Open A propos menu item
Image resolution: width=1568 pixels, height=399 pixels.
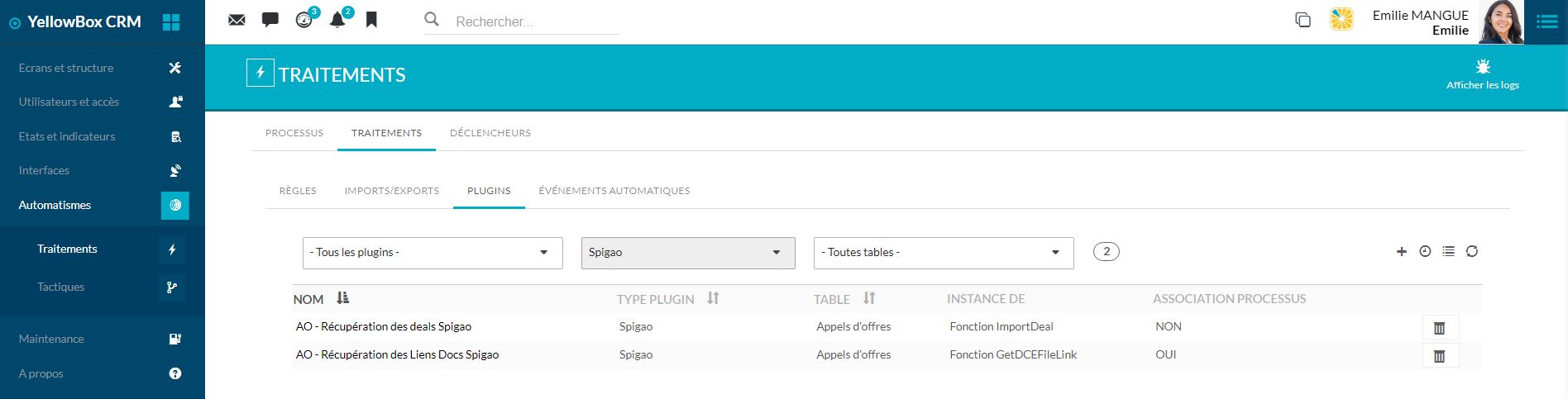tap(41, 373)
